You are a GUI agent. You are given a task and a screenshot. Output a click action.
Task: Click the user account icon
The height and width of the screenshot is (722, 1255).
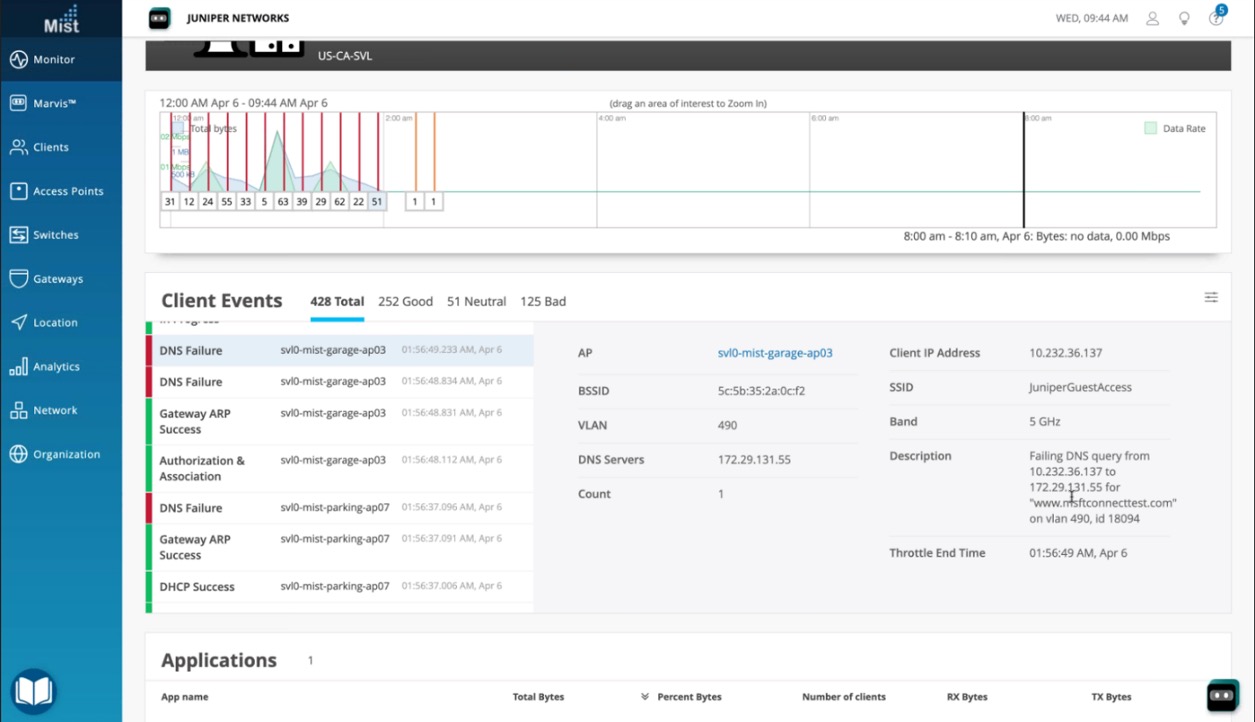point(1152,18)
